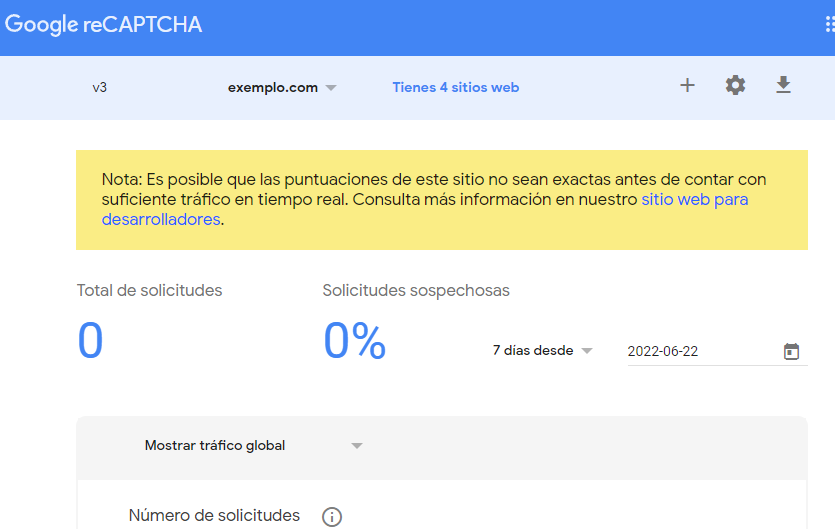This screenshot has height=529, width=835.
Task: Click the plus icon to add a site
Action: [x=687, y=85]
